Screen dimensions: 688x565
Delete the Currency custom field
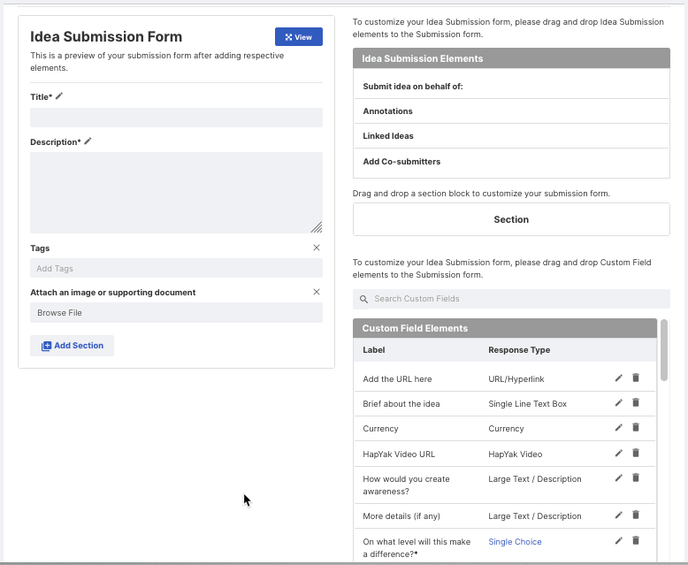(635, 427)
